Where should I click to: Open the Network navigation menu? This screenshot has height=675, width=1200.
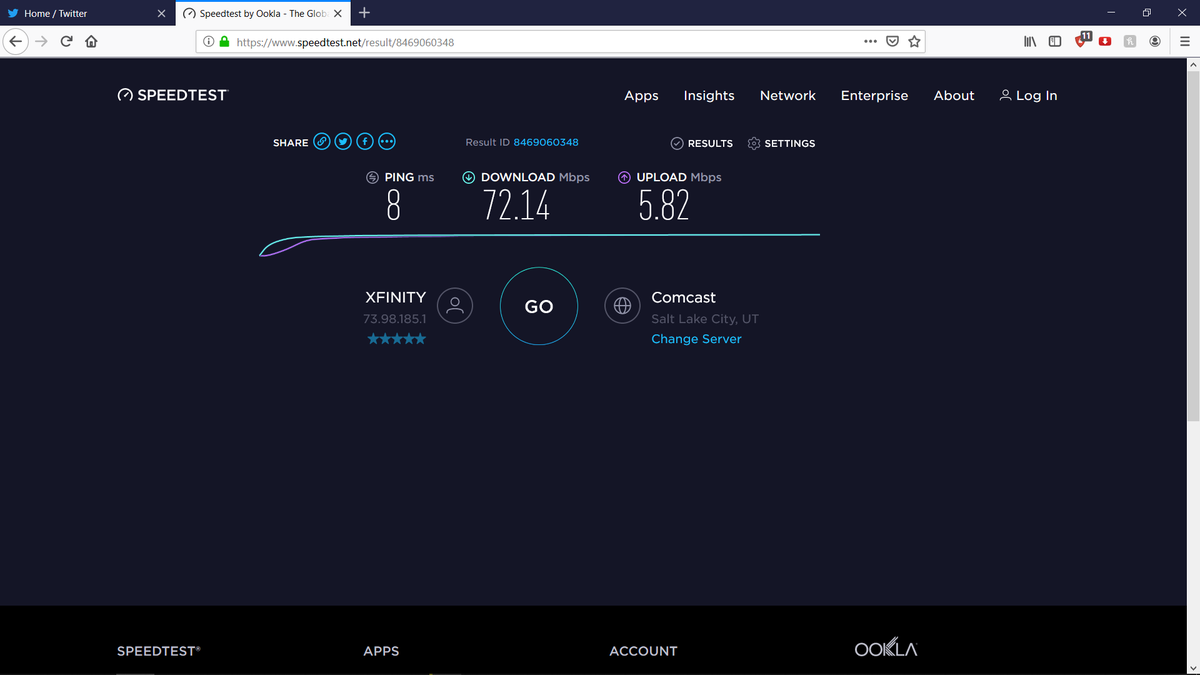788,96
